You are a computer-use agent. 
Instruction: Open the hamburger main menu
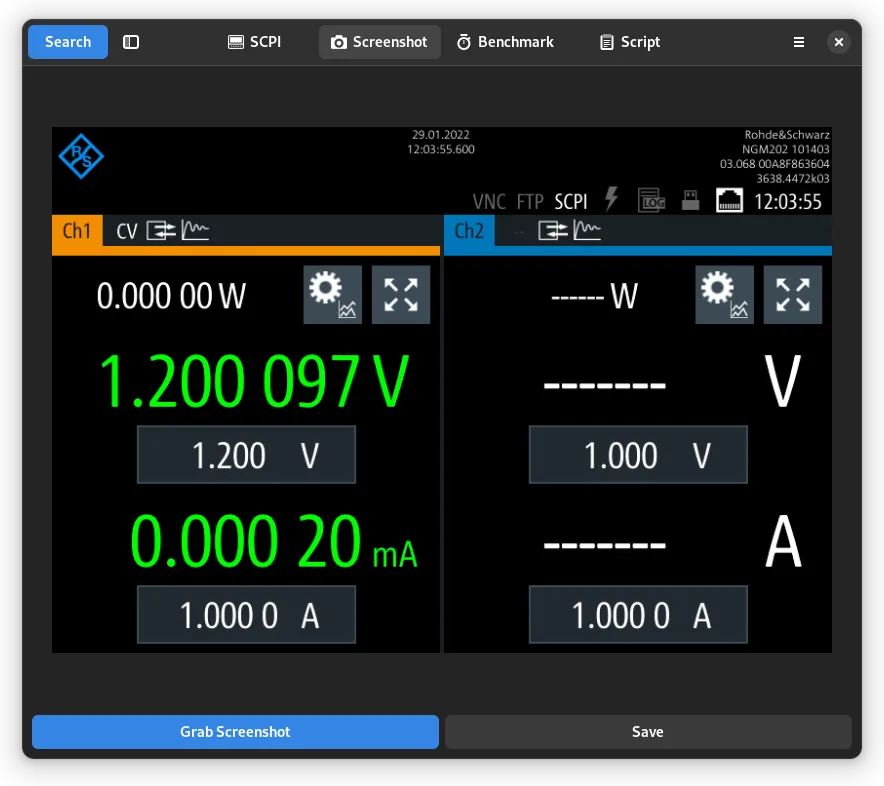pyautogui.click(x=799, y=42)
